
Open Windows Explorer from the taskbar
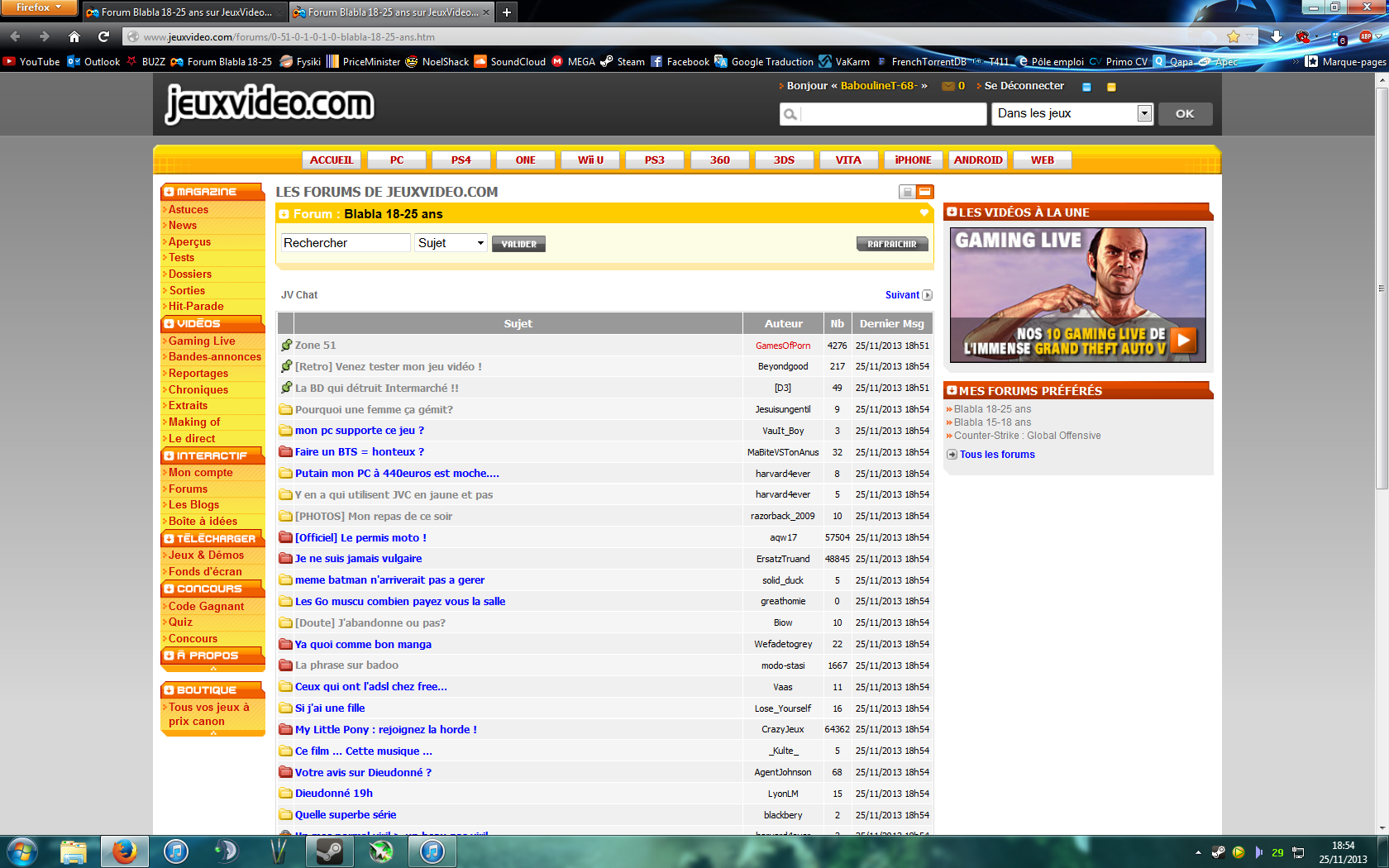(74, 851)
